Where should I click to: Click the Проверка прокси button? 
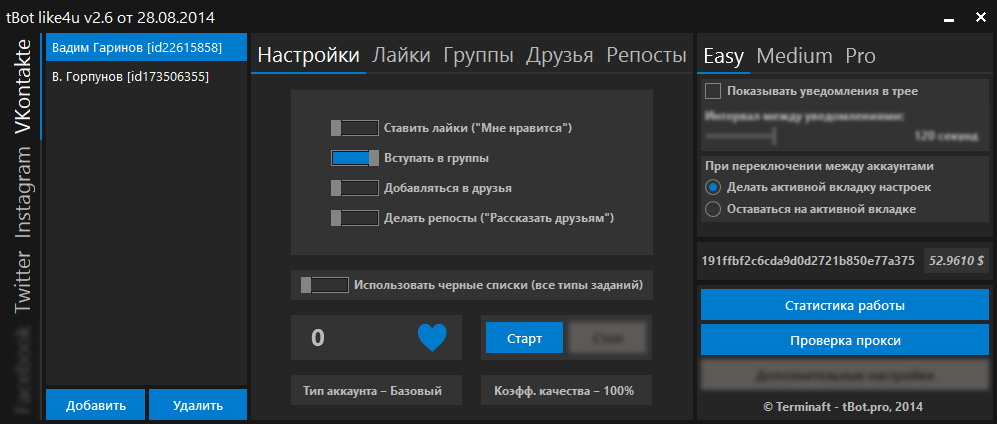(x=845, y=340)
